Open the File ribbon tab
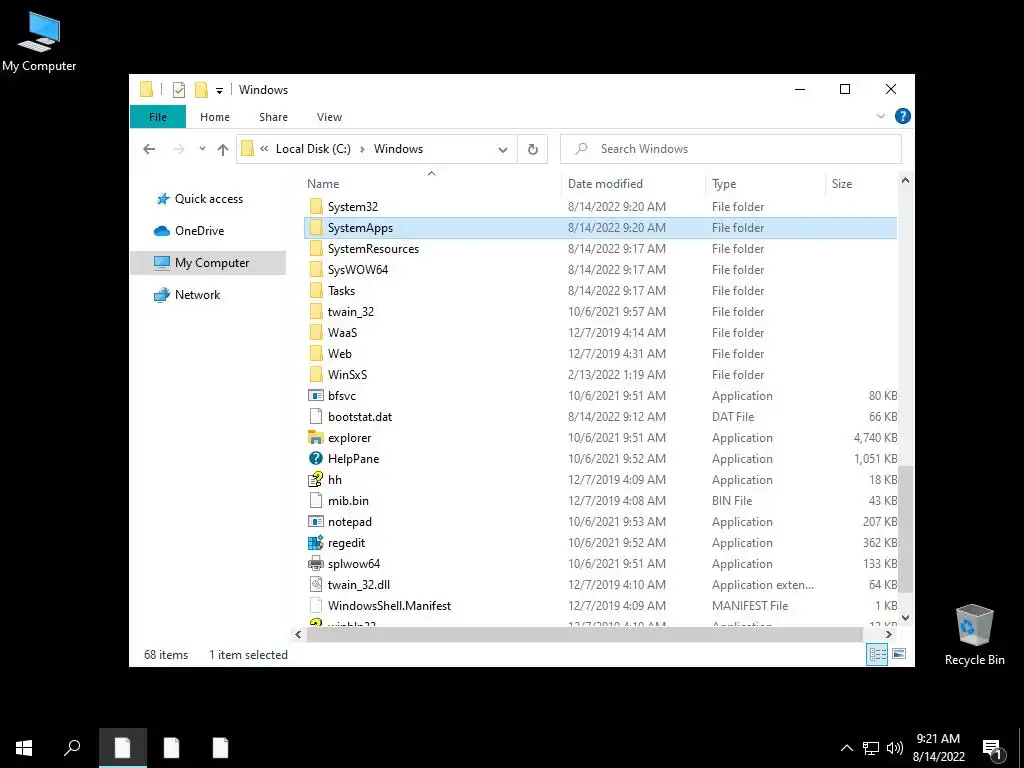1024x768 pixels. coord(158,117)
